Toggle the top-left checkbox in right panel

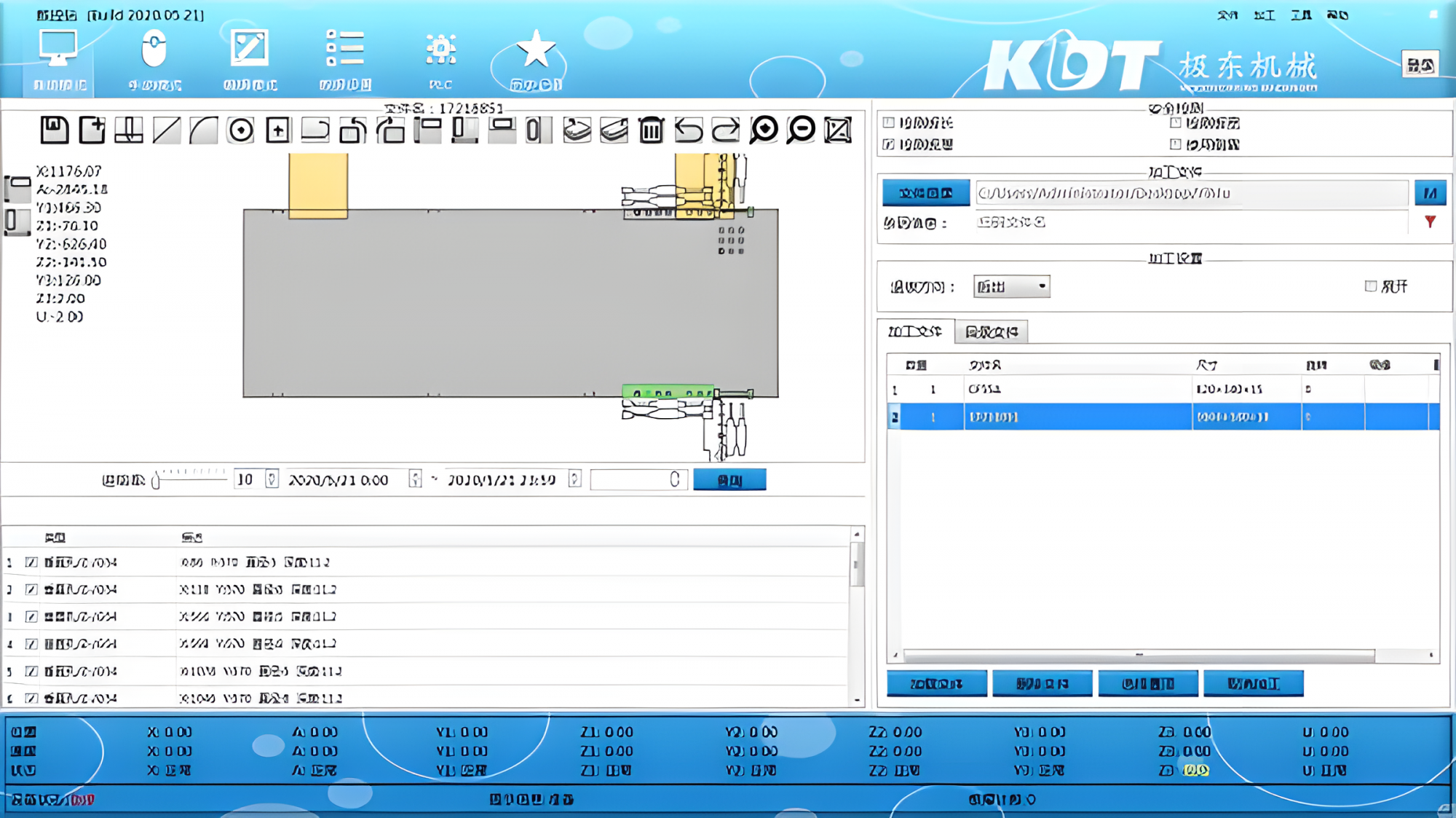pyautogui.click(x=889, y=122)
